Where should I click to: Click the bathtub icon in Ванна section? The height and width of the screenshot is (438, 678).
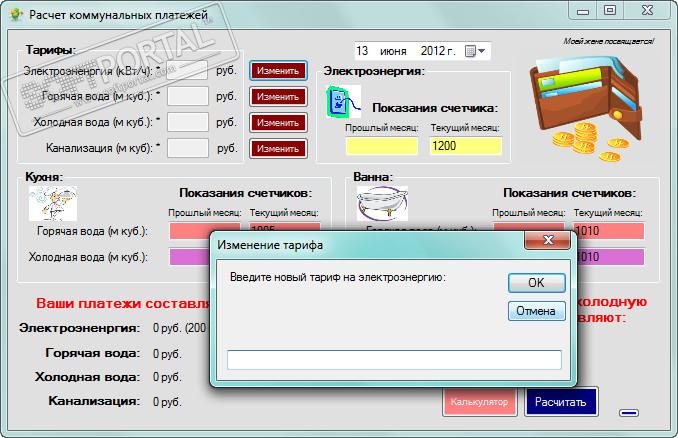pyautogui.click(x=382, y=204)
